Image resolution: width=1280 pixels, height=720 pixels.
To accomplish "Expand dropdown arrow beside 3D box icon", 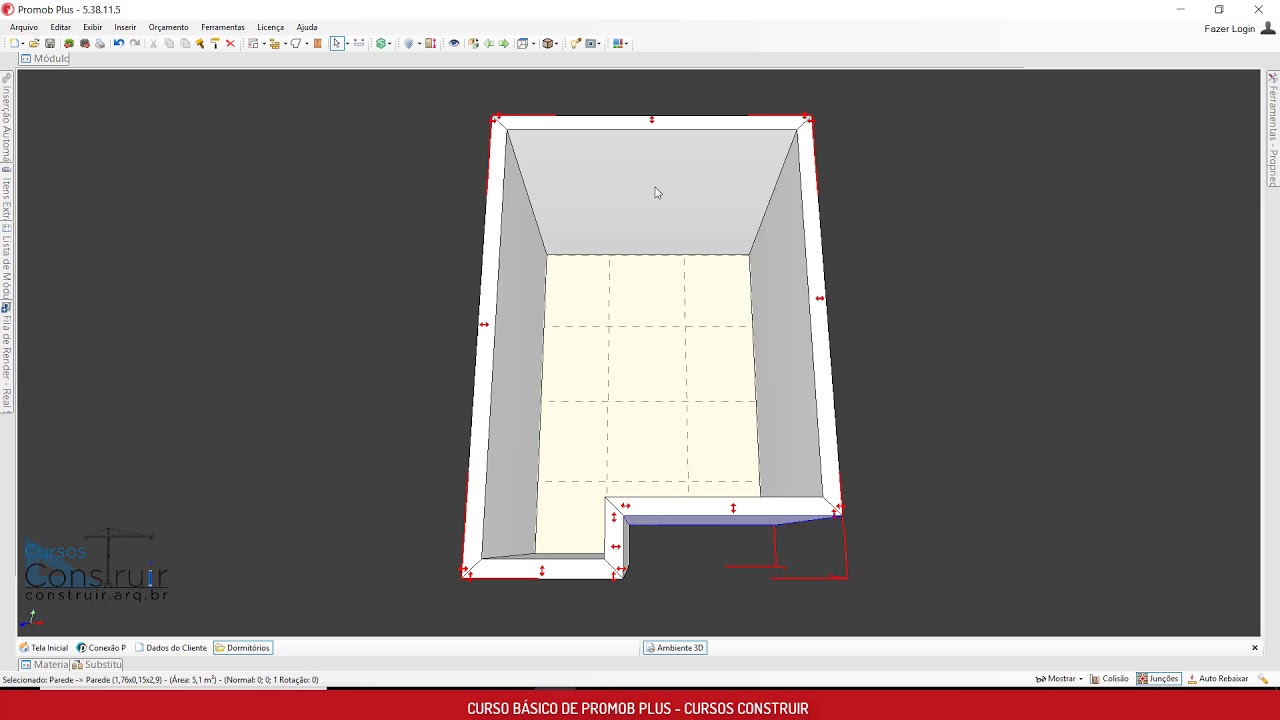I will [x=558, y=44].
